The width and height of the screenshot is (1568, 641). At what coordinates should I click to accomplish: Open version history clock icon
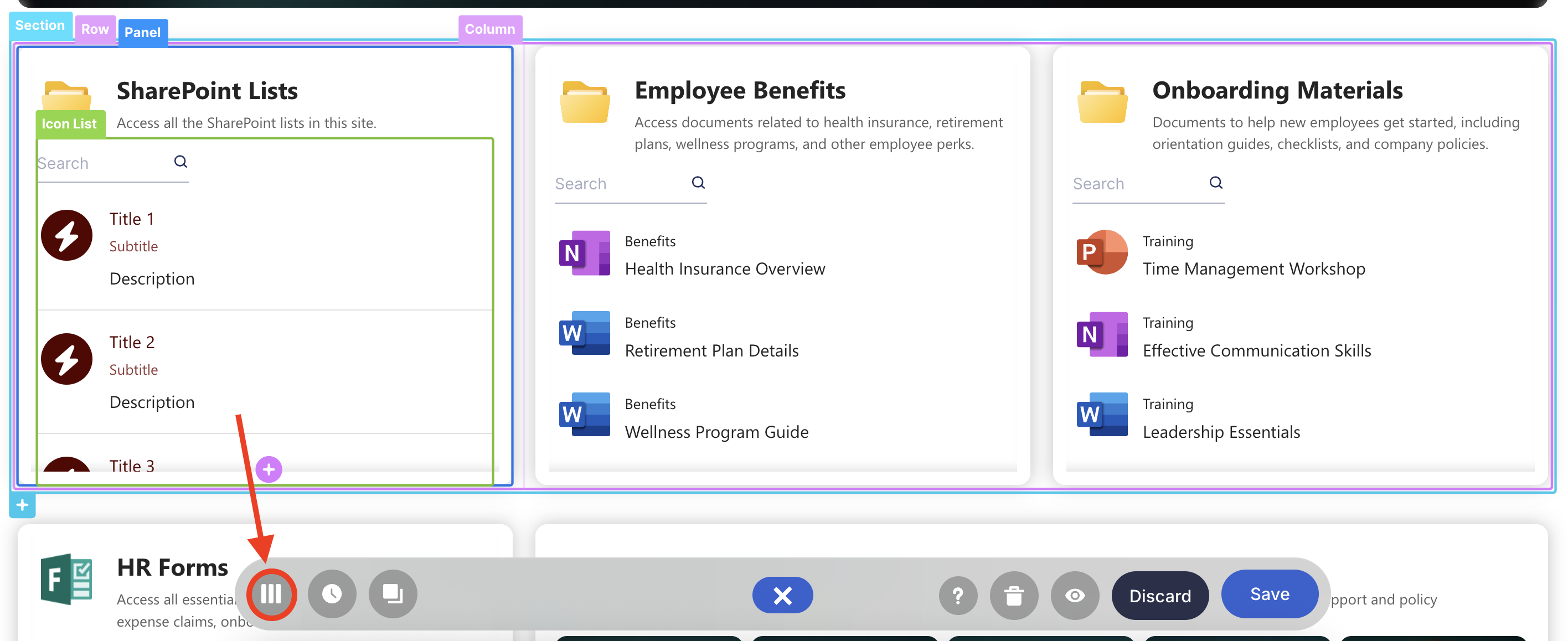click(x=332, y=594)
